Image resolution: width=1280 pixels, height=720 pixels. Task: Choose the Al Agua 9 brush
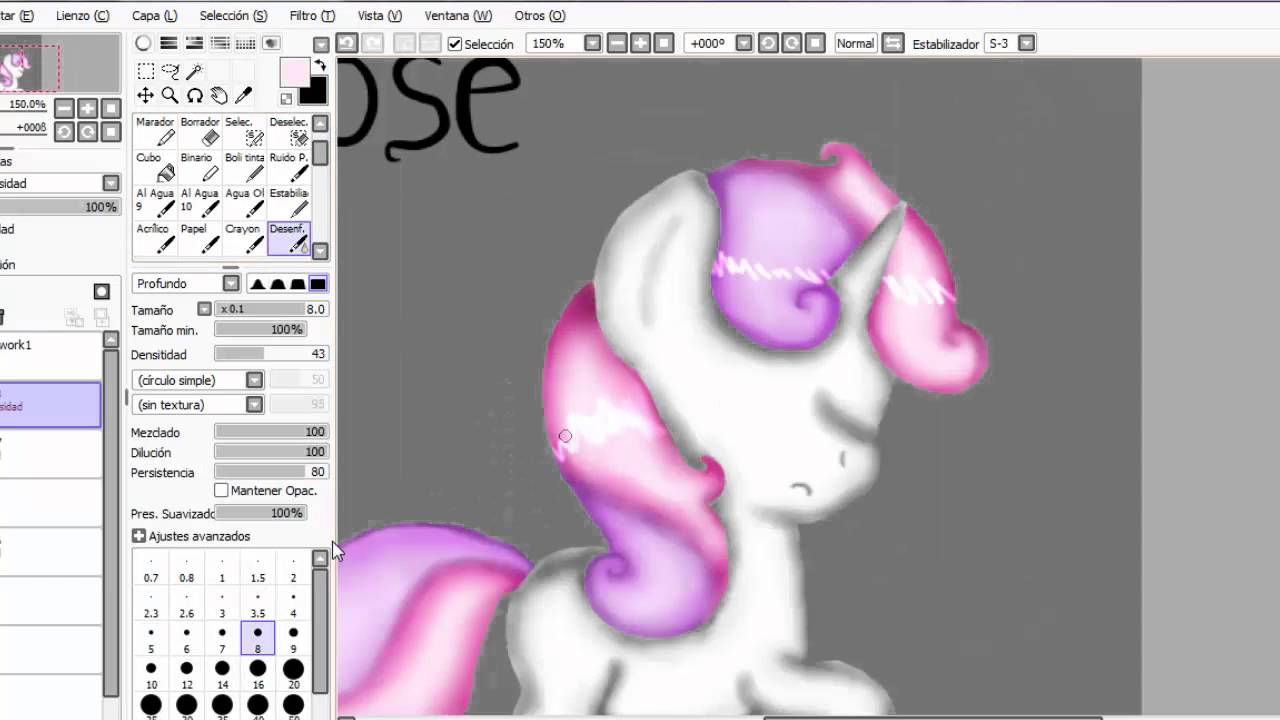click(x=155, y=203)
